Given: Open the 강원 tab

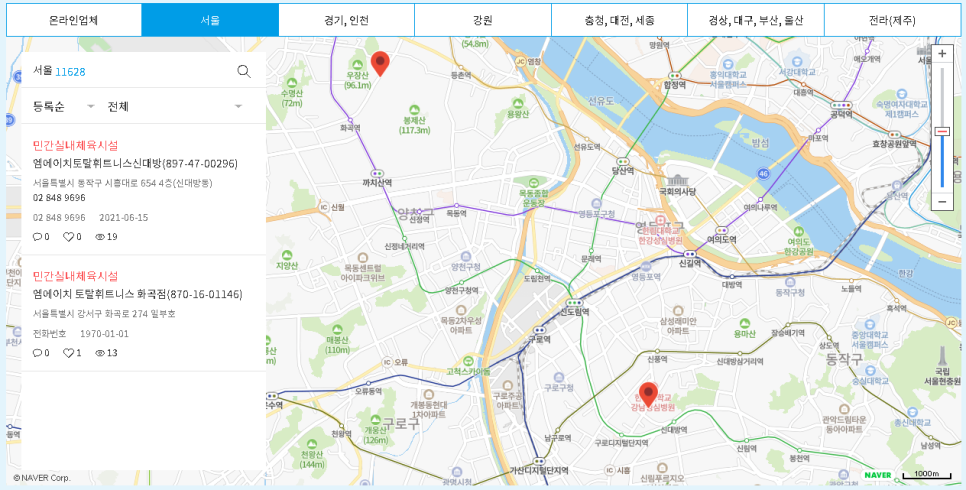Looking at the screenshot, I should tap(482, 20).
